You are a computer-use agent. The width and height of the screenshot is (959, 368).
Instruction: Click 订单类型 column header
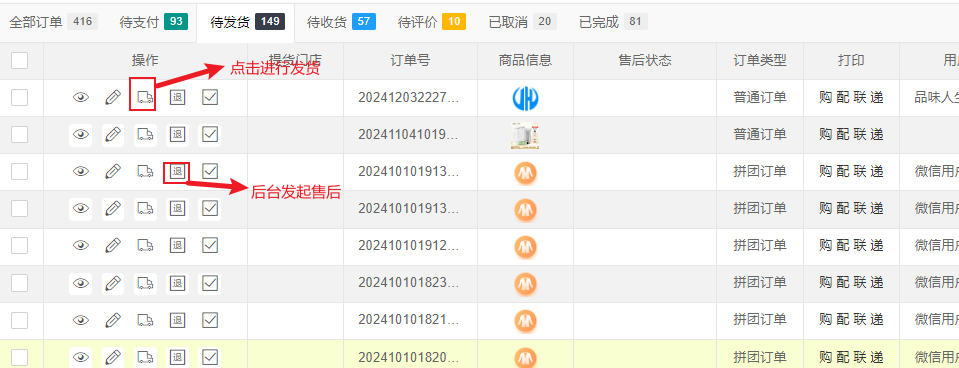(x=760, y=61)
